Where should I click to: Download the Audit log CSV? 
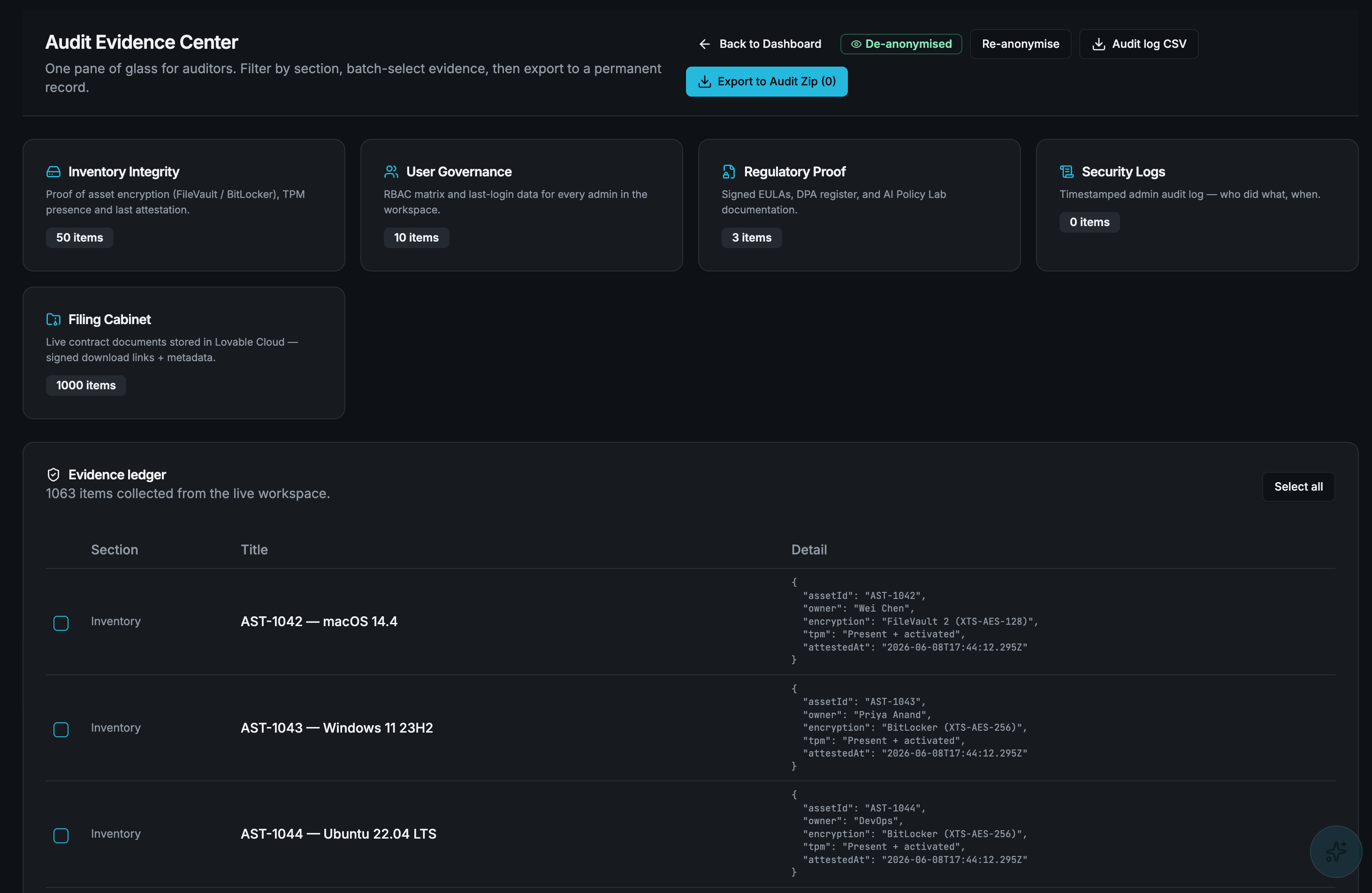(1138, 44)
